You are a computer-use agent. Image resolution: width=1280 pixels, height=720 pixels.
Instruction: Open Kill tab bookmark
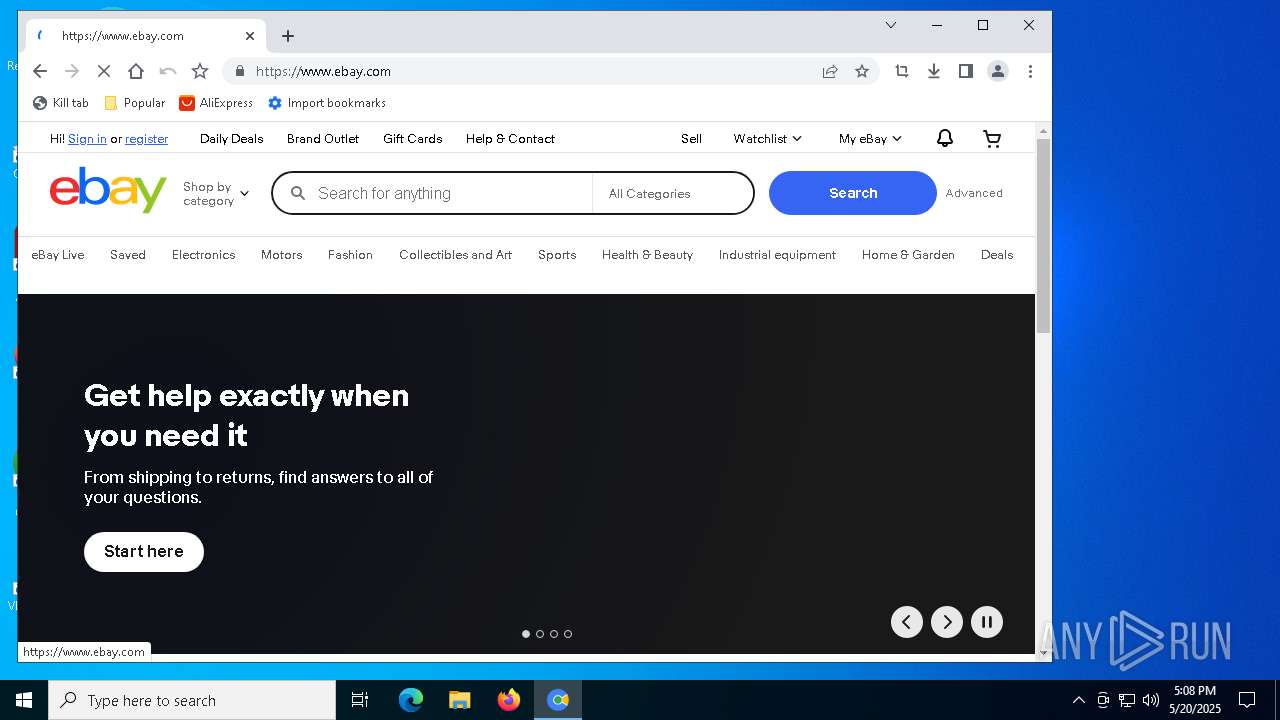pyautogui.click(x=61, y=103)
